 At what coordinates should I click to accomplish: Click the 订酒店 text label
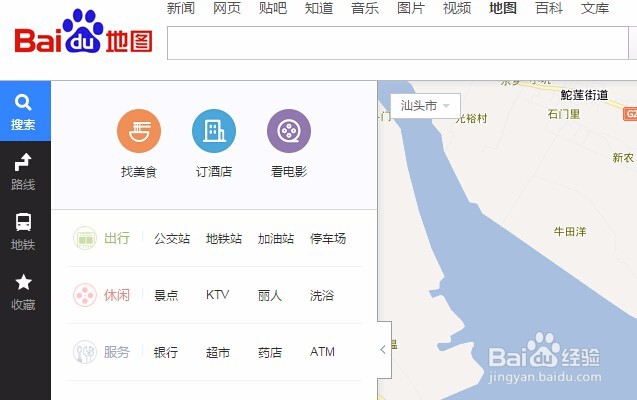(x=214, y=172)
